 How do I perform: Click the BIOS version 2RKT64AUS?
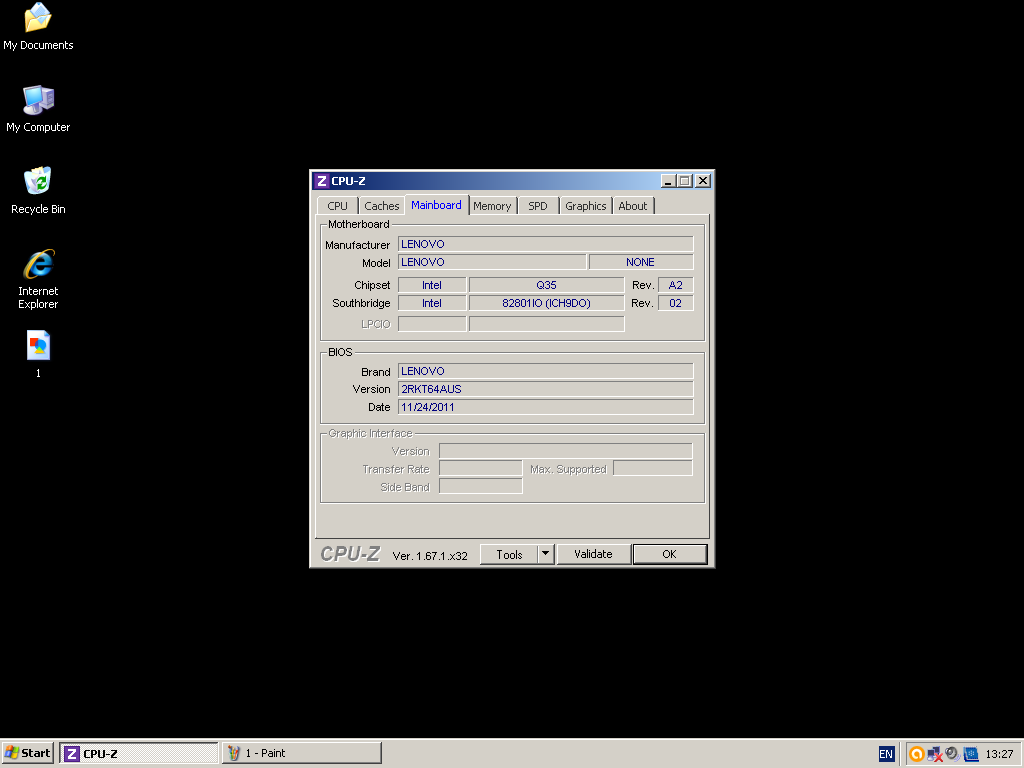coord(545,389)
